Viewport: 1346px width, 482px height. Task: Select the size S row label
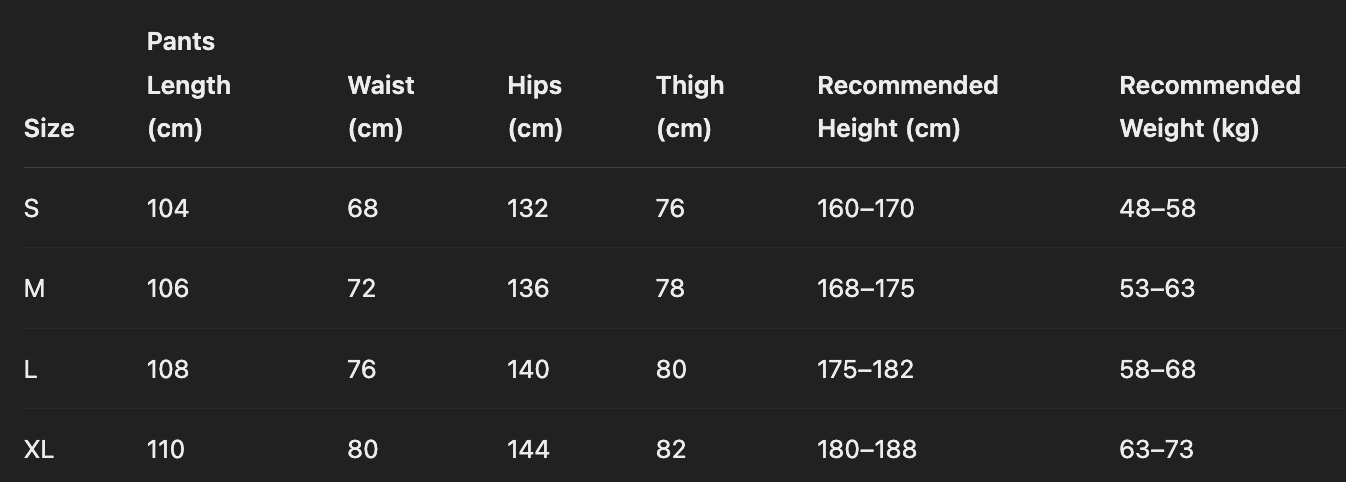click(x=32, y=209)
